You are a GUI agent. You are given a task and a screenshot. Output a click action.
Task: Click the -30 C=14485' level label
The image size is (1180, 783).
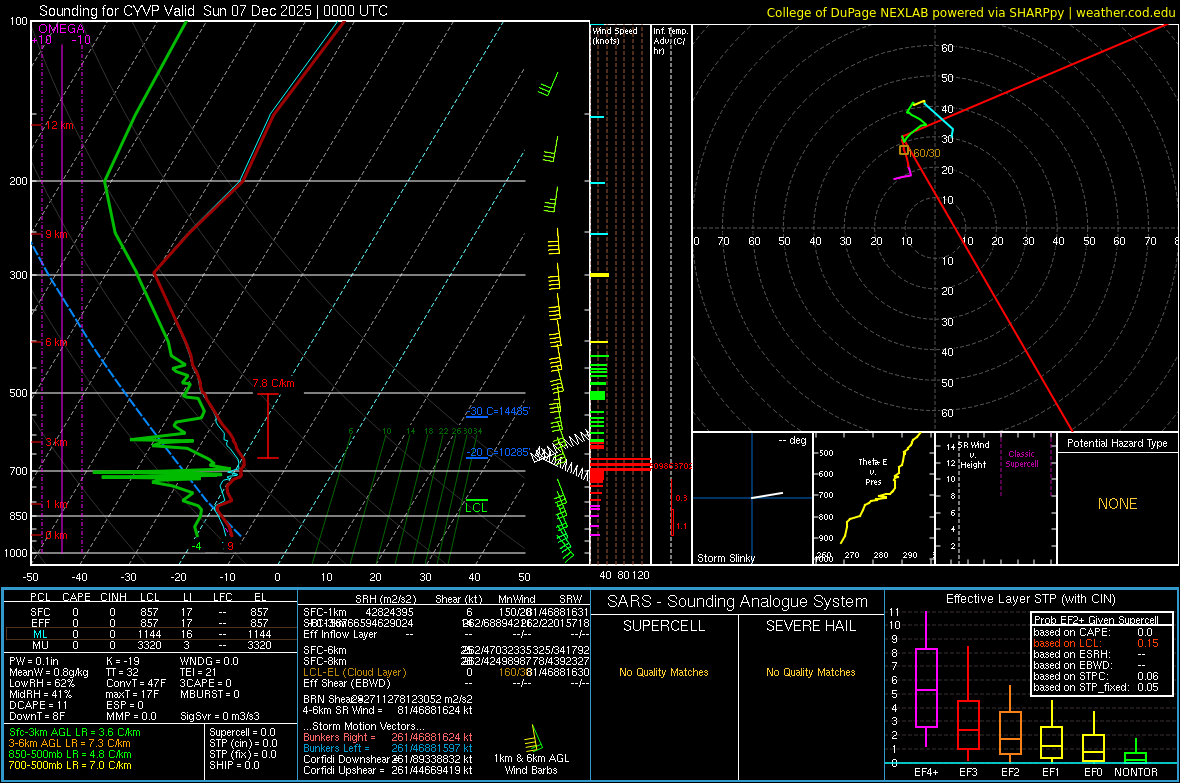[x=498, y=411]
